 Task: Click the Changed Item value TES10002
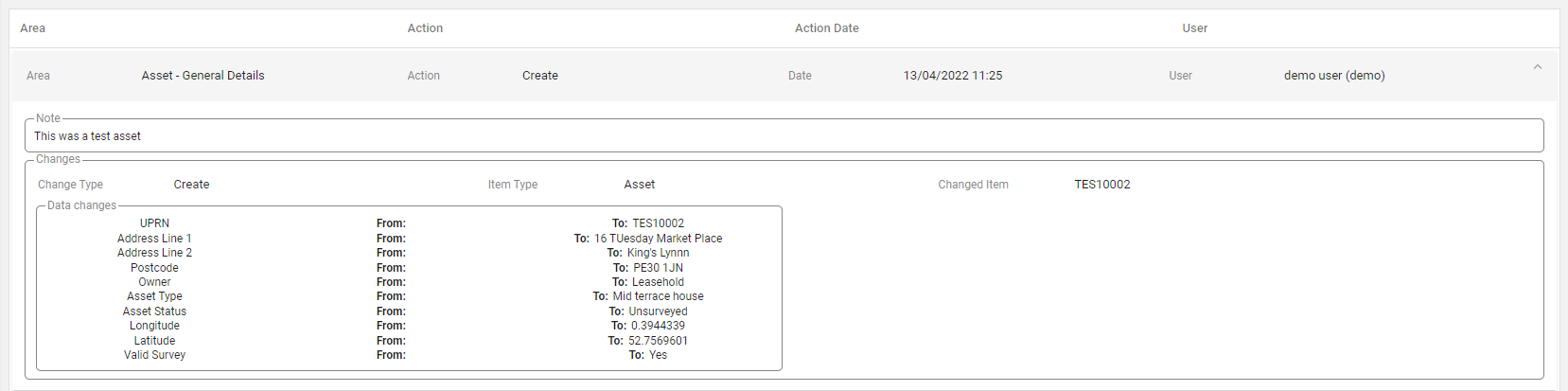(x=1101, y=185)
